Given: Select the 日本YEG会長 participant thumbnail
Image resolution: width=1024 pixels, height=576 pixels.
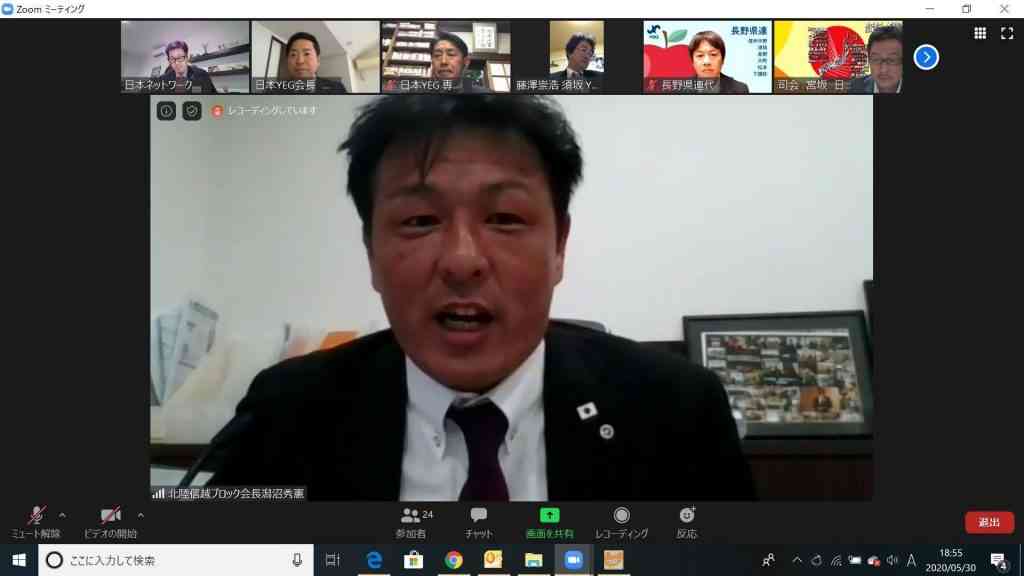Looking at the screenshot, I should click(315, 57).
